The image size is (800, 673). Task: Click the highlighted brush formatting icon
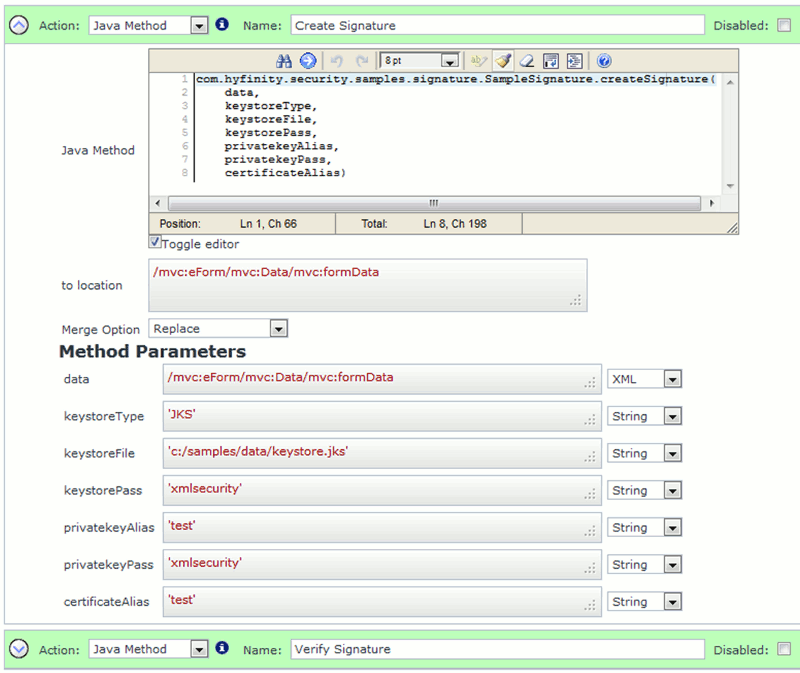click(x=503, y=60)
